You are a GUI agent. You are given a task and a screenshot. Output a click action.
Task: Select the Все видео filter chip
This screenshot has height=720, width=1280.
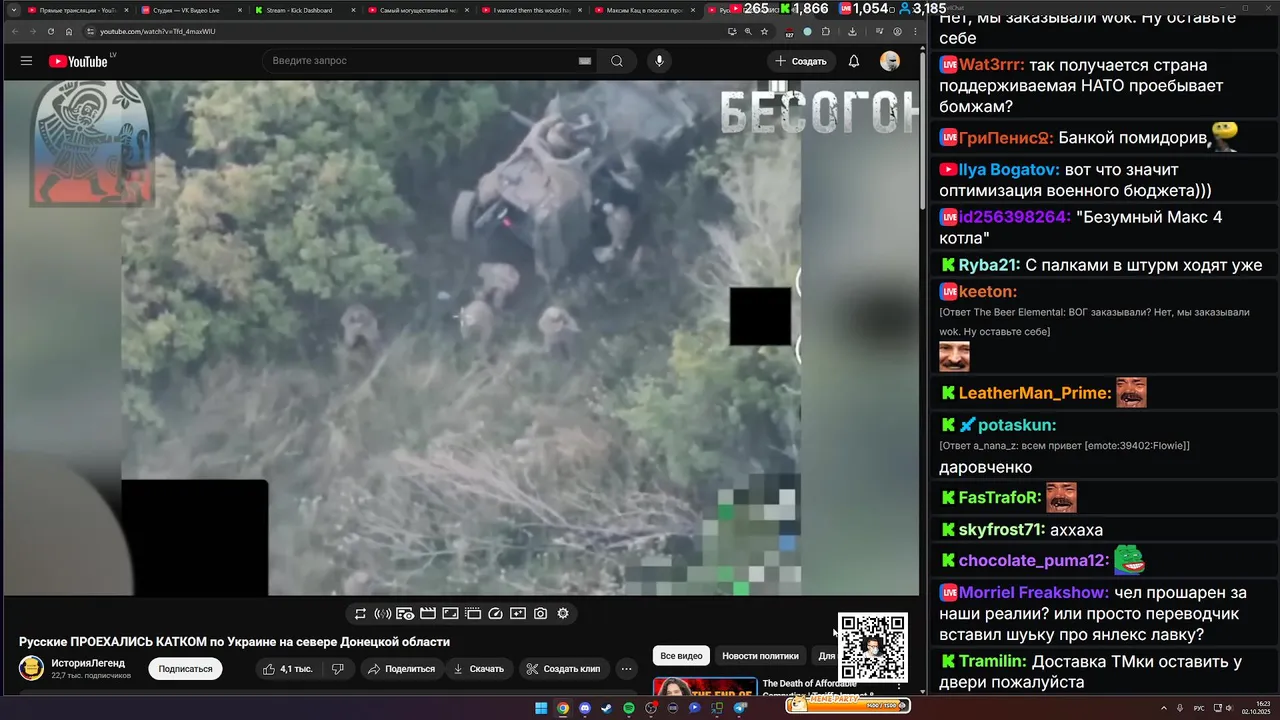click(x=682, y=656)
